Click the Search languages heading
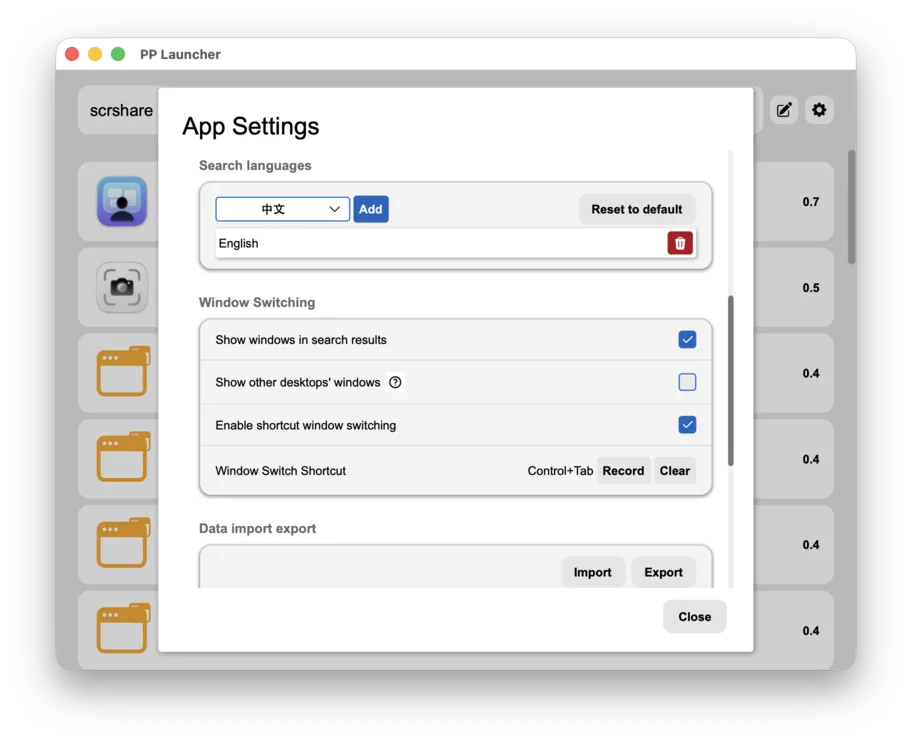Viewport: 912px width, 744px height. (x=255, y=165)
